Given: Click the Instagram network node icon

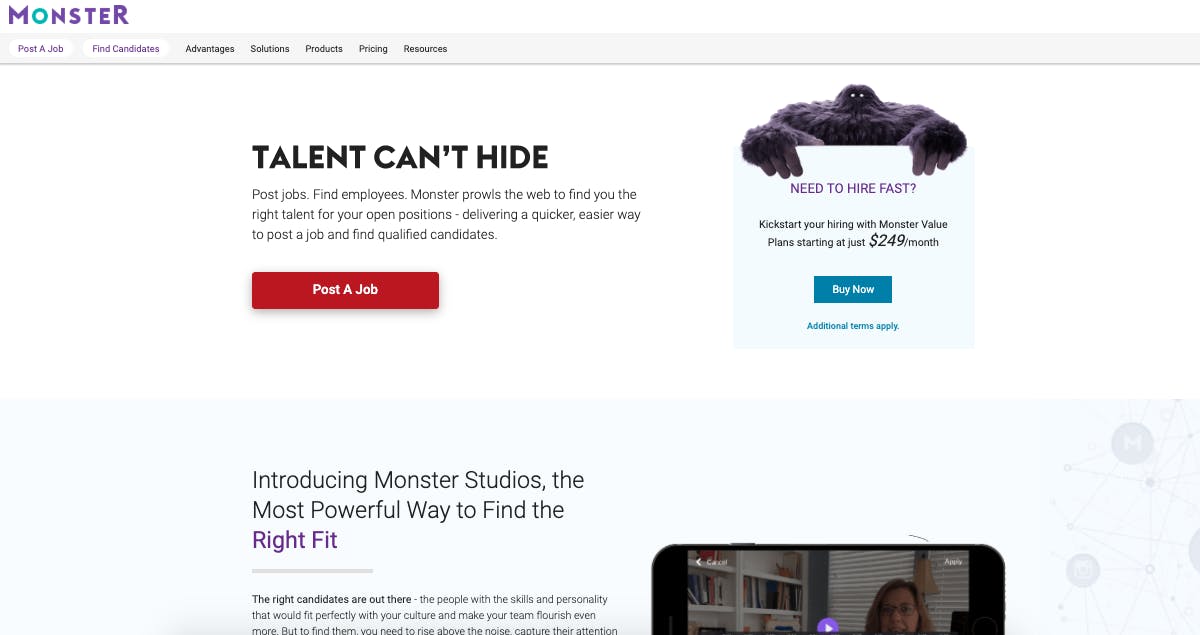Looking at the screenshot, I should click(x=1082, y=571).
